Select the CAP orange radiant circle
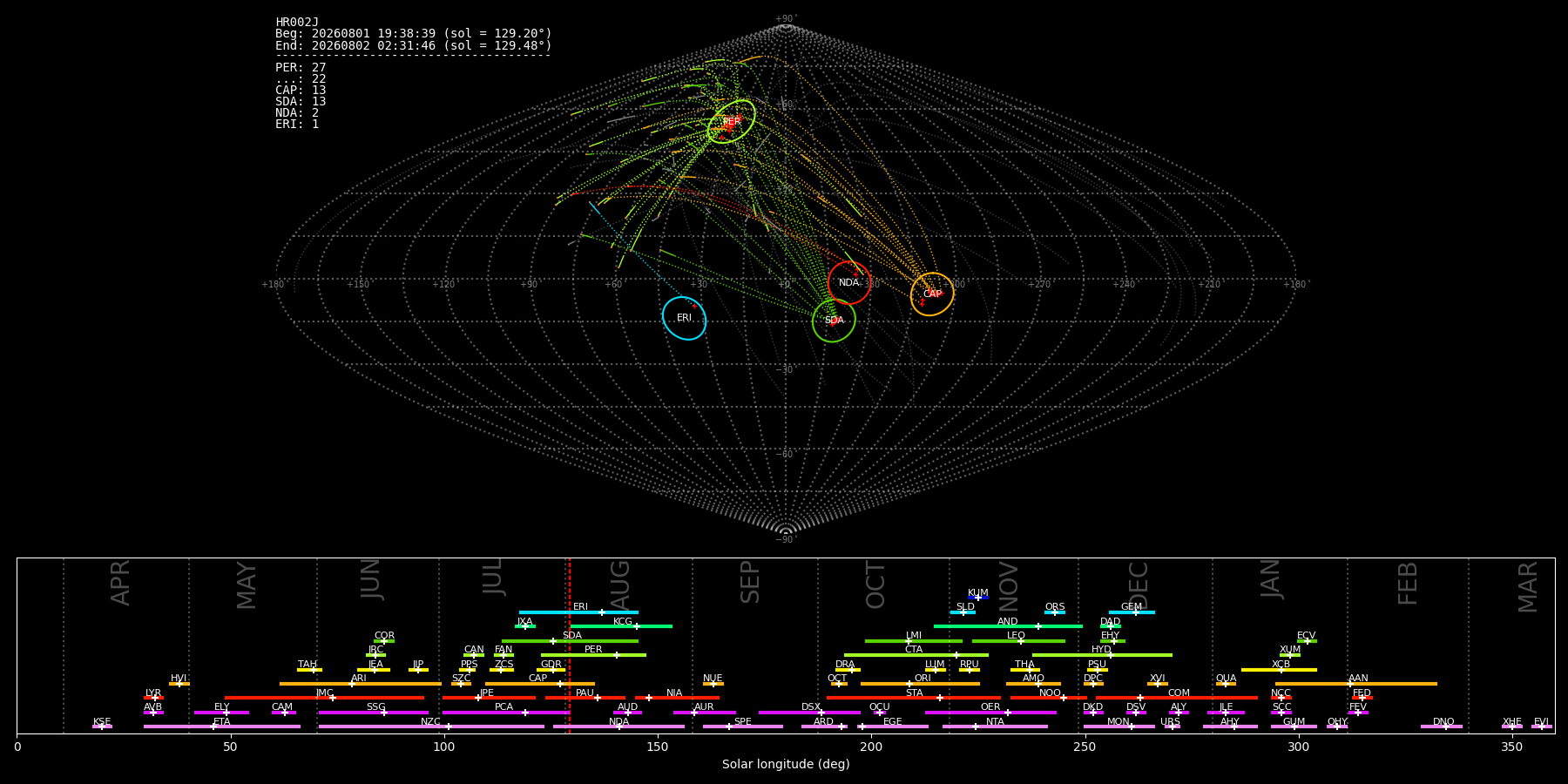1568x784 pixels. (932, 294)
